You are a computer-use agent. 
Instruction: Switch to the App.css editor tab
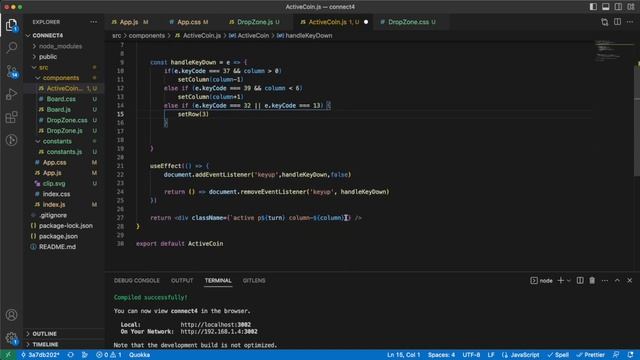[189, 22]
